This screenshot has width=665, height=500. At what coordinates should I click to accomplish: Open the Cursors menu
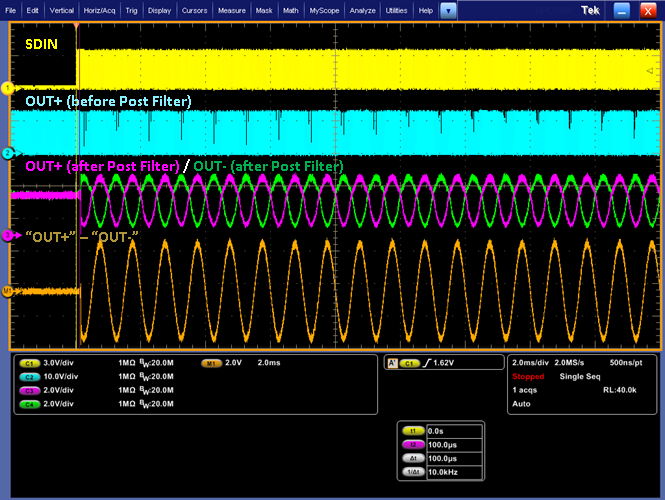194,10
